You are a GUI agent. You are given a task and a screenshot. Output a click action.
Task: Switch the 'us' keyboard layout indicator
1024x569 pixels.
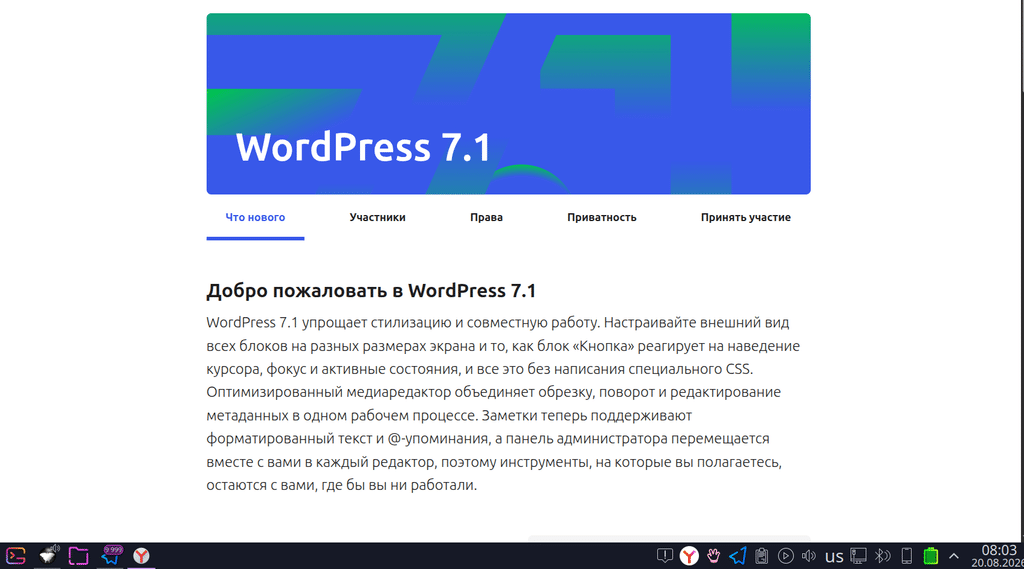834,557
